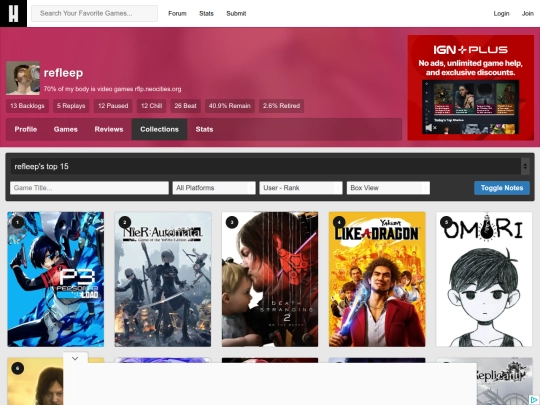Click the site logo icon in header
The image size is (540, 405).
pos(13,13)
